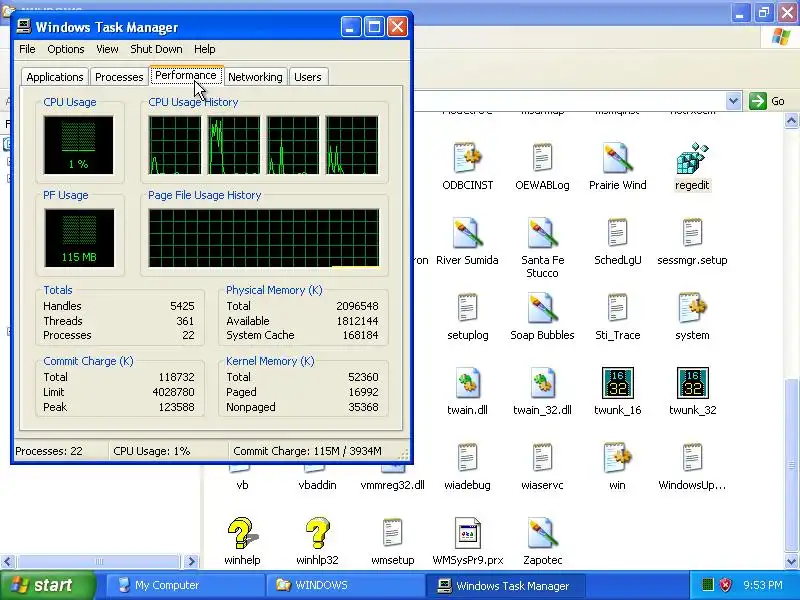Expand the Explorer address bar dropdown
This screenshot has width=800, height=600.
(733, 101)
